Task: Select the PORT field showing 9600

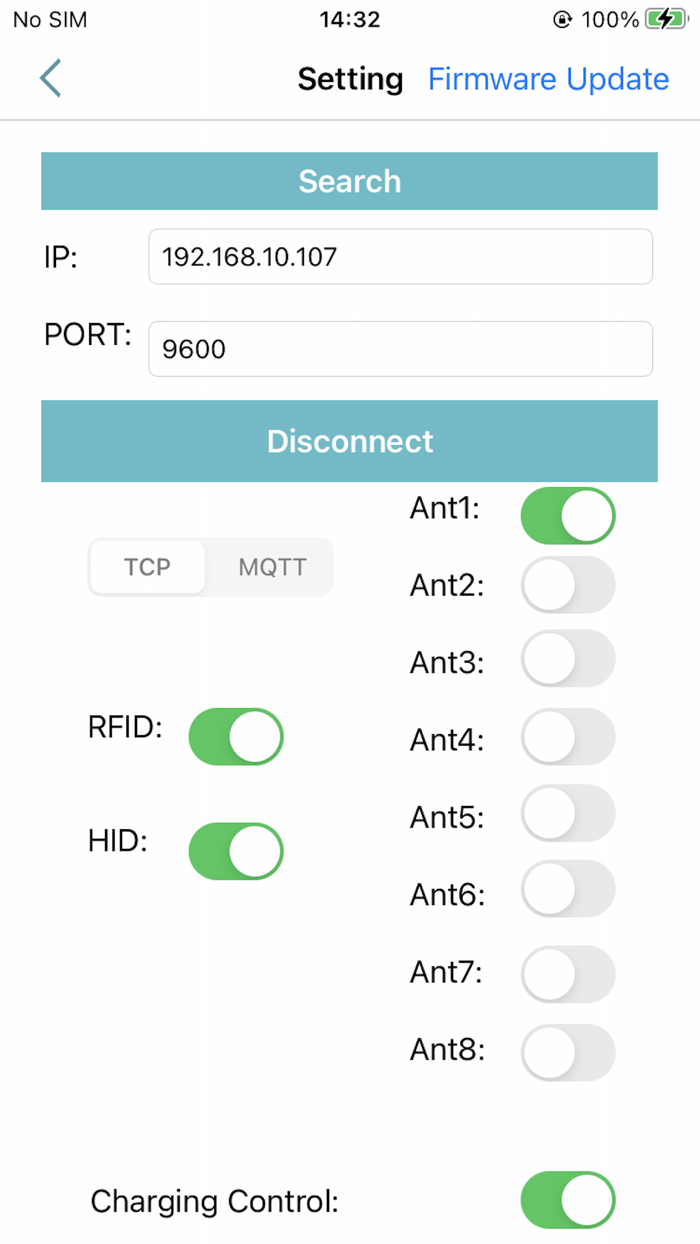Action: (400, 348)
